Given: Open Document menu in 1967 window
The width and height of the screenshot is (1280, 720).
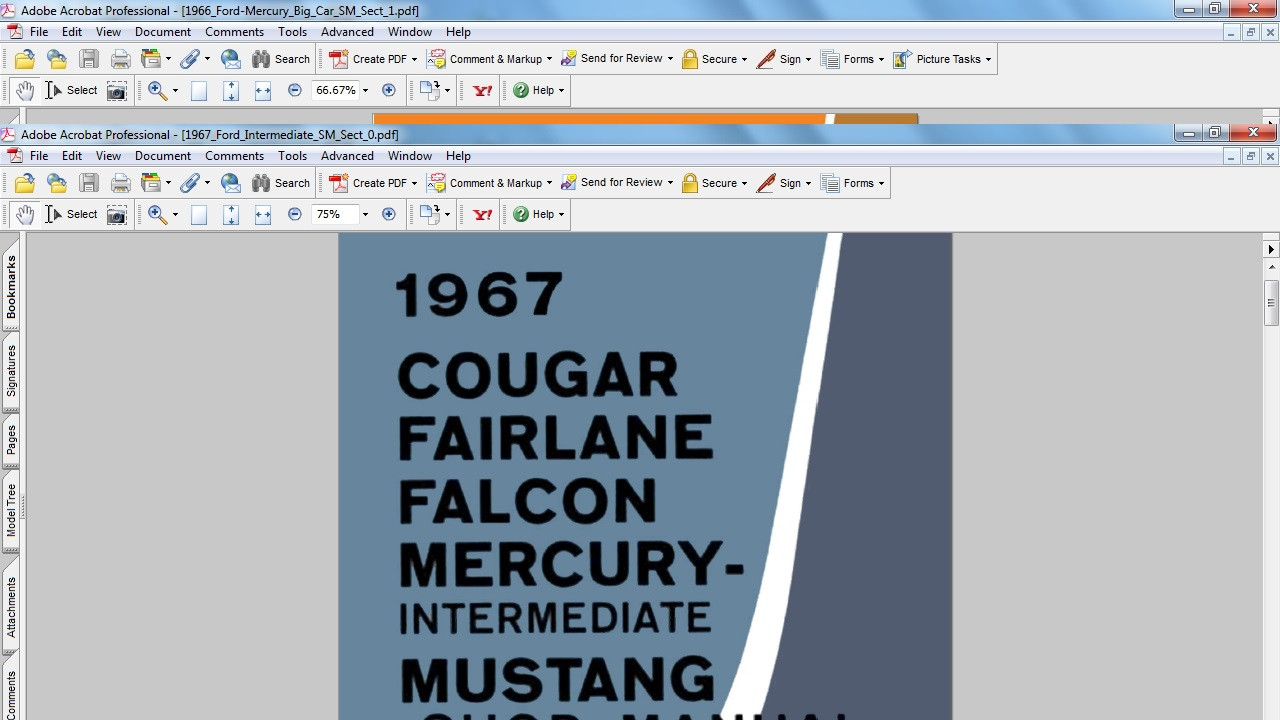Looking at the screenshot, I should click(163, 156).
